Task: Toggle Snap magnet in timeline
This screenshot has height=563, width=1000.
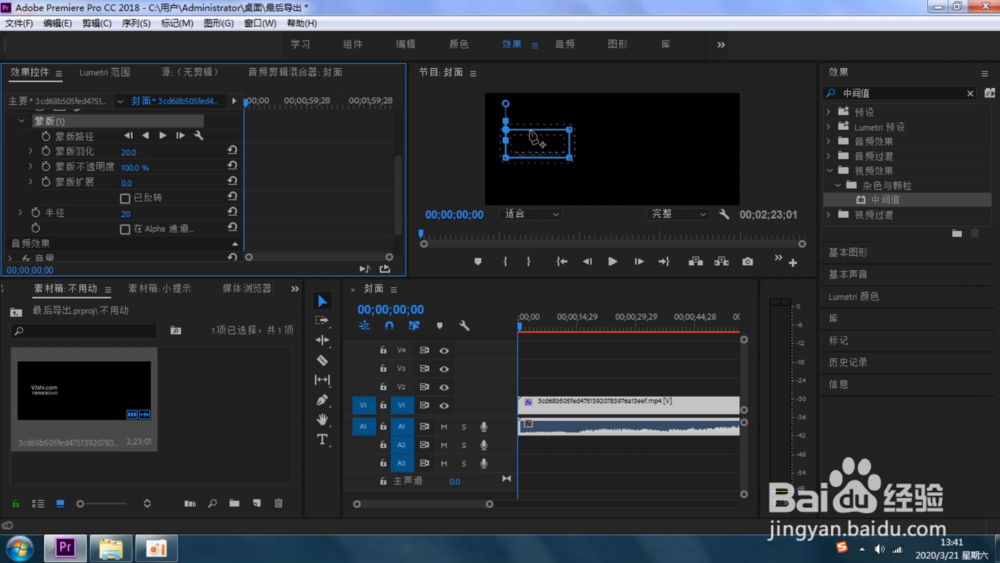Action: pyautogui.click(x=389, y=326)
